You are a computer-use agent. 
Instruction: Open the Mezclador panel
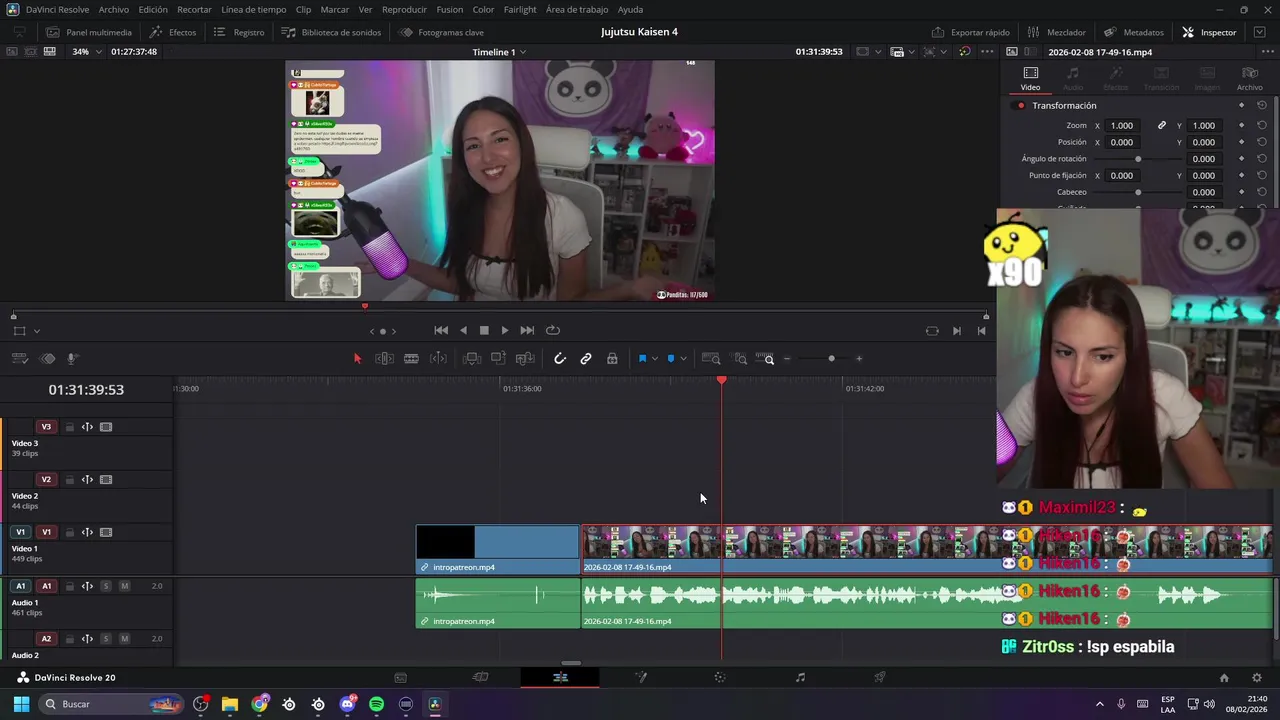1056,32
